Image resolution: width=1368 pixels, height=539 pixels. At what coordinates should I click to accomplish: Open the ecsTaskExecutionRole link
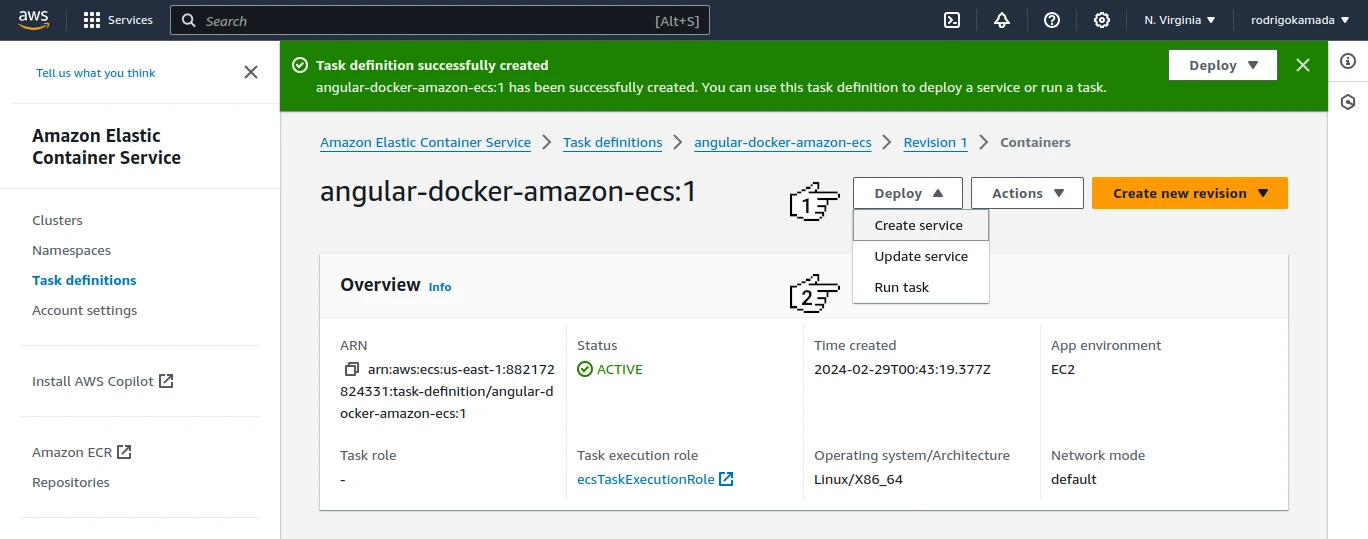tap(646, 479)
